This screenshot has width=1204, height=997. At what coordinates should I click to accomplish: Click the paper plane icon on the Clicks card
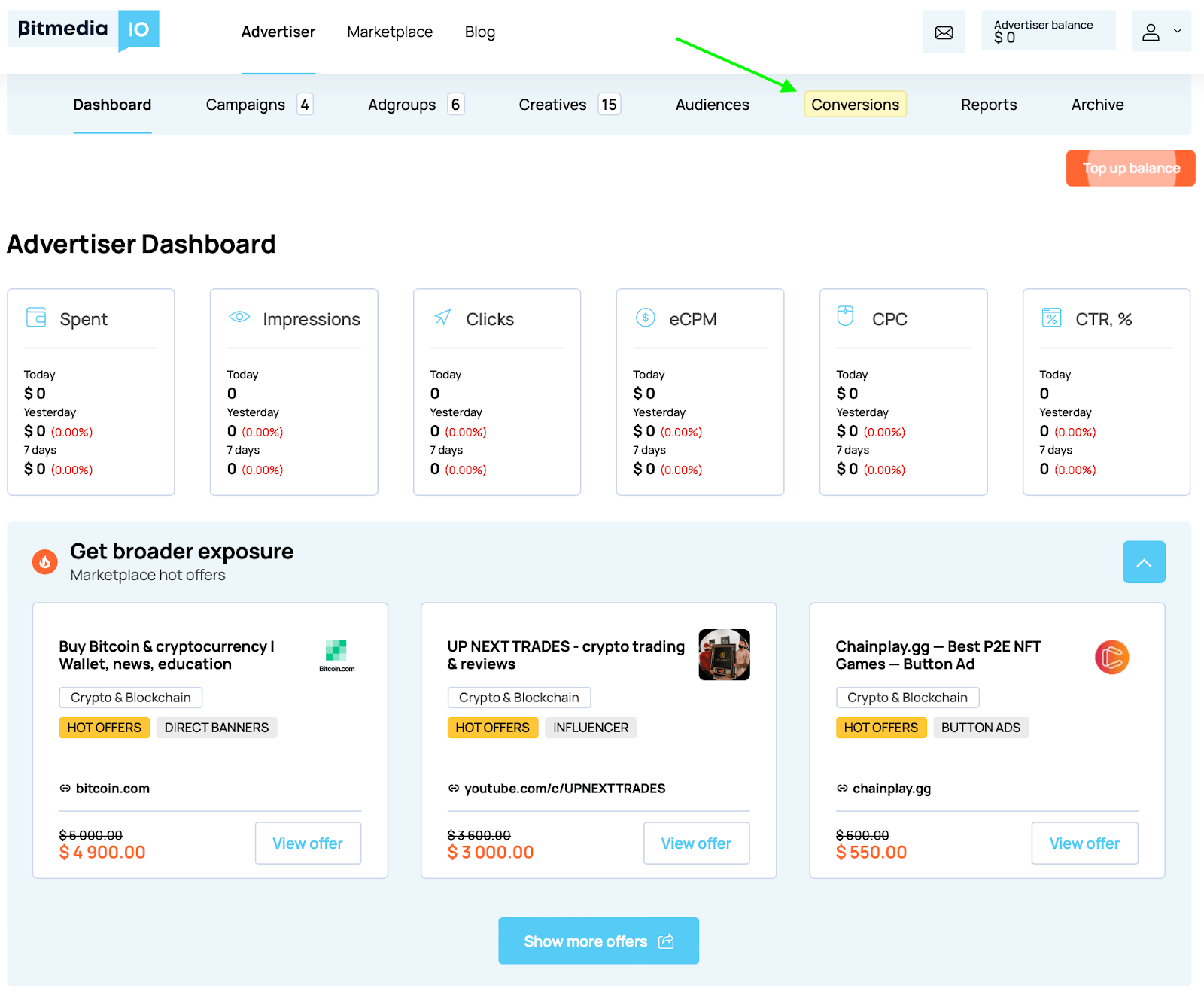pyautogui.click(x=442, y=318)
